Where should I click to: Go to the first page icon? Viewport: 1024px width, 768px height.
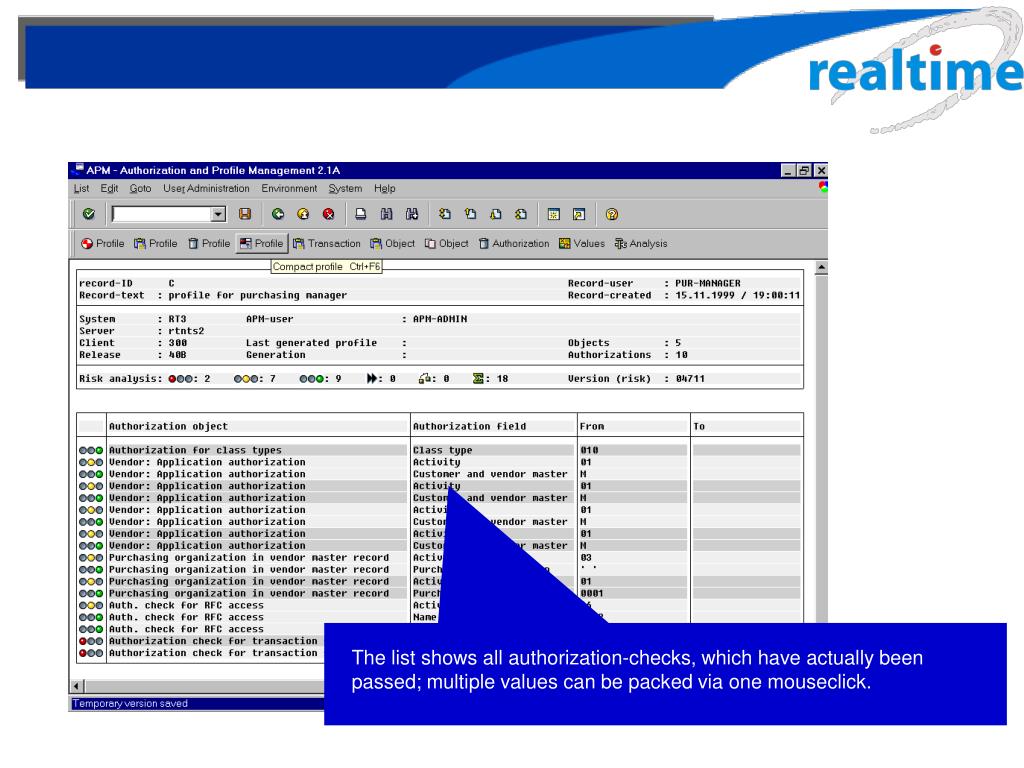point(445,214)
